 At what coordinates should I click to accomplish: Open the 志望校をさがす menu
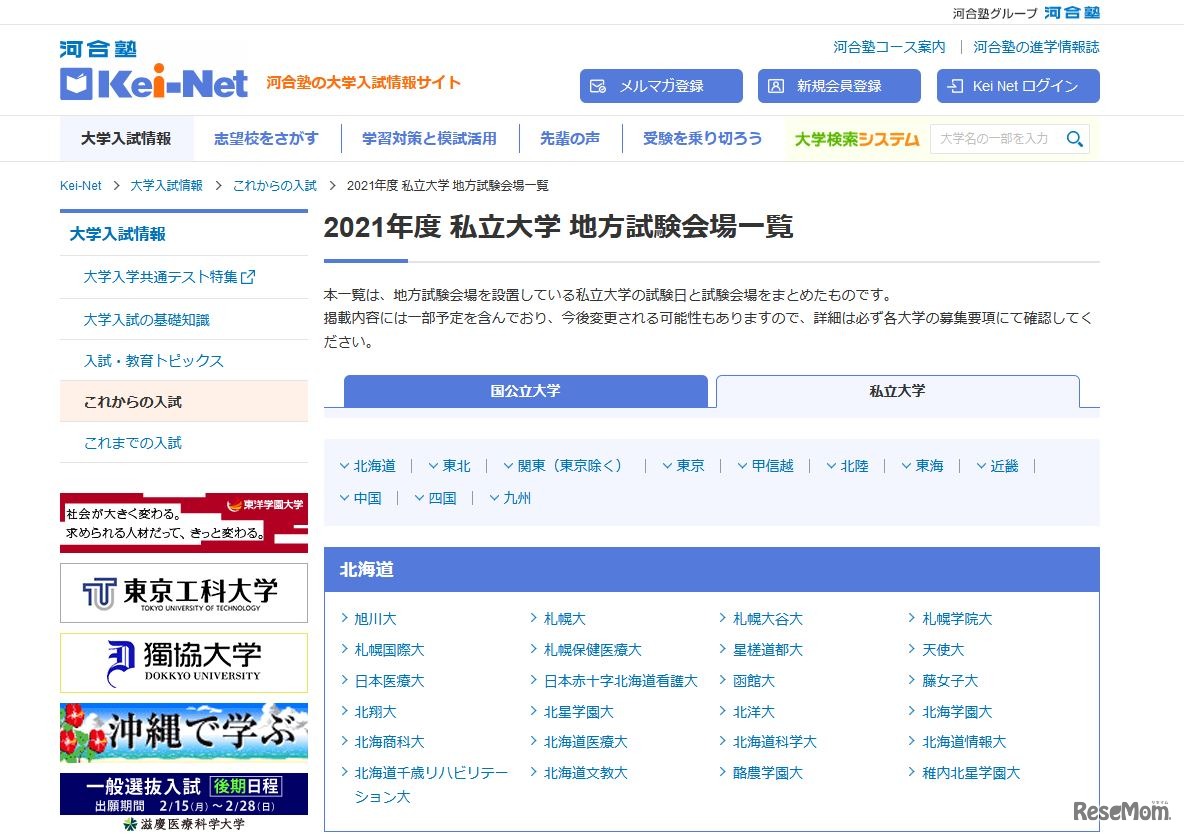(x=266, y=139)
